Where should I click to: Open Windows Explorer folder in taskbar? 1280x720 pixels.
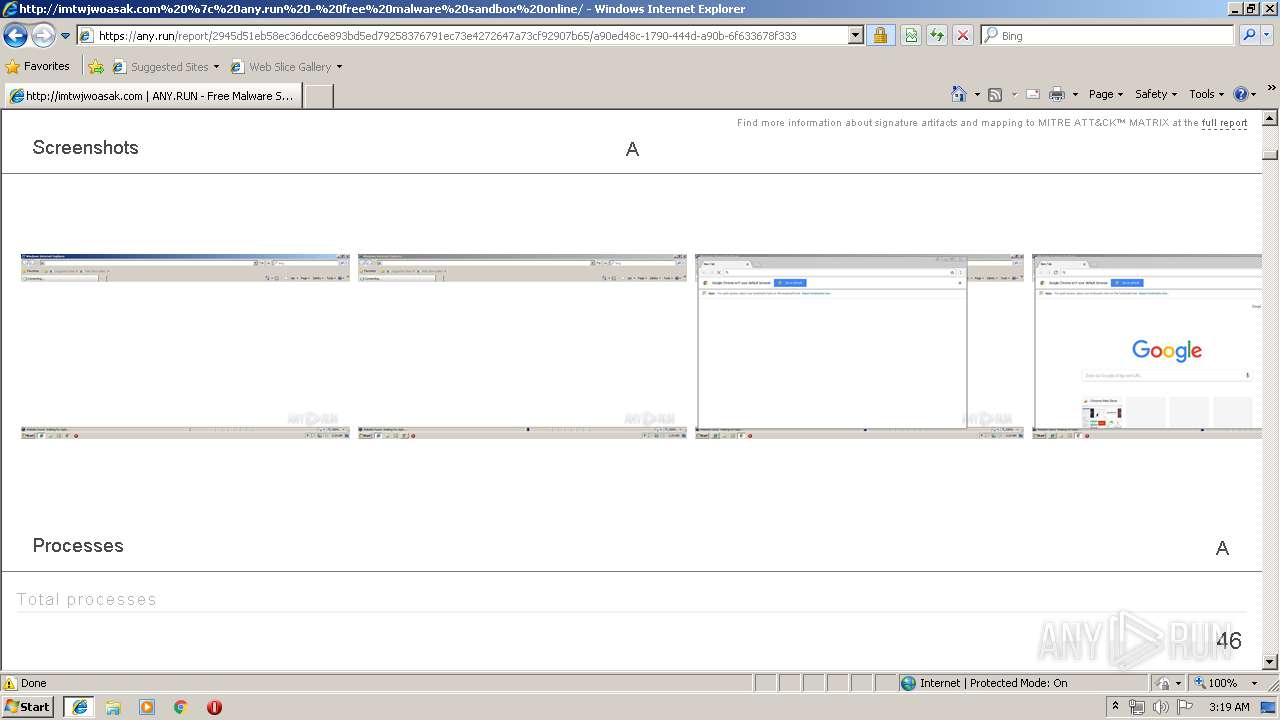(x=113, y=707)
